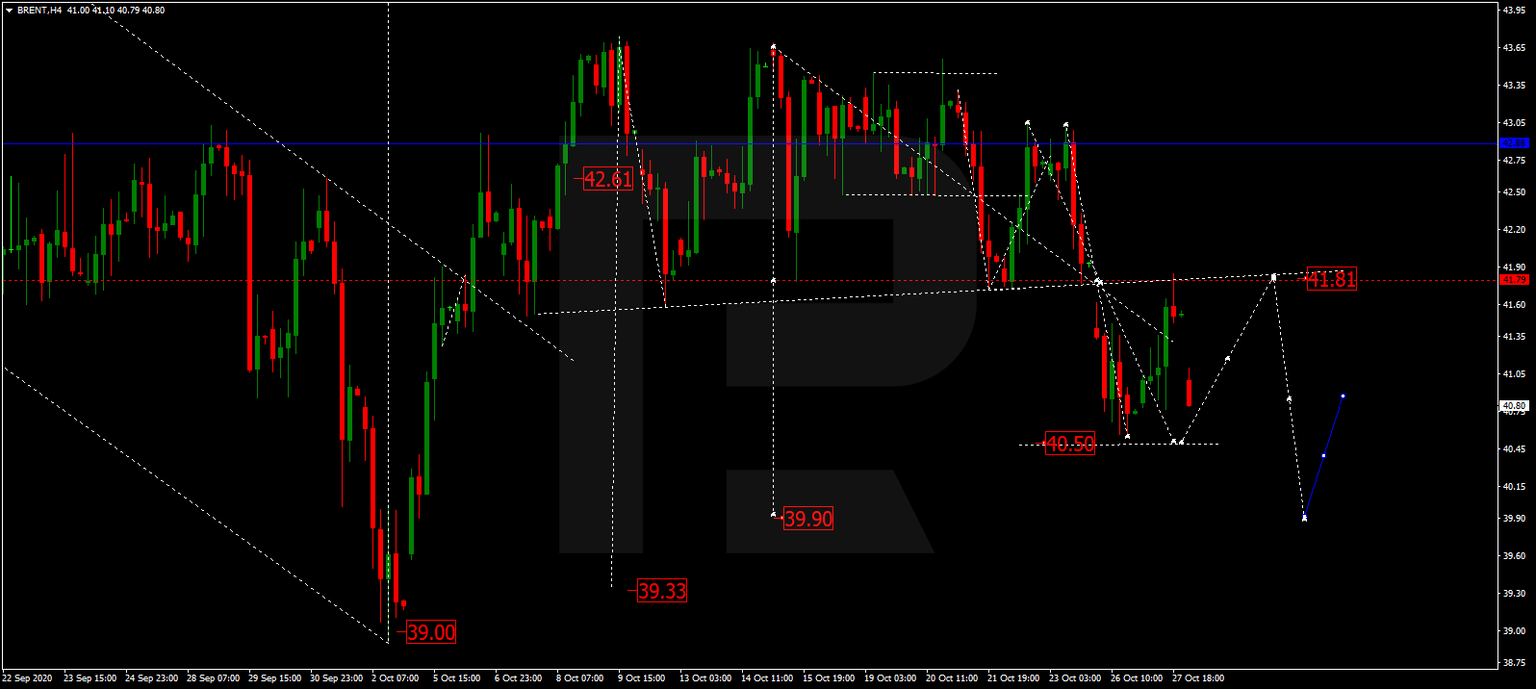The image size is (1536, 689).
Task: Click the 15 Oct 19:00 time label
Action: [x=830, y=677]
